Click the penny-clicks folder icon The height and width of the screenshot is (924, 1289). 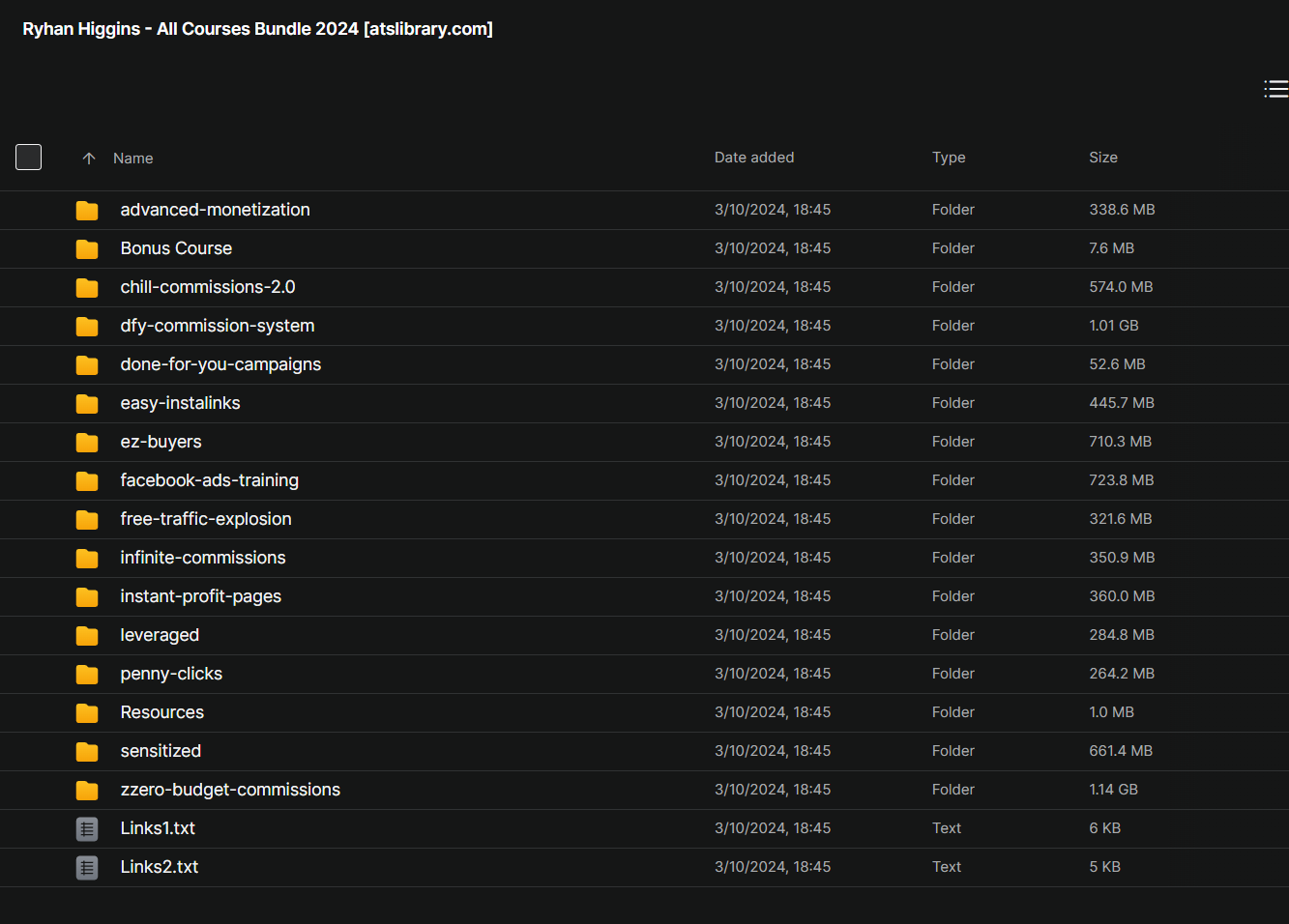tap(87, 674)
